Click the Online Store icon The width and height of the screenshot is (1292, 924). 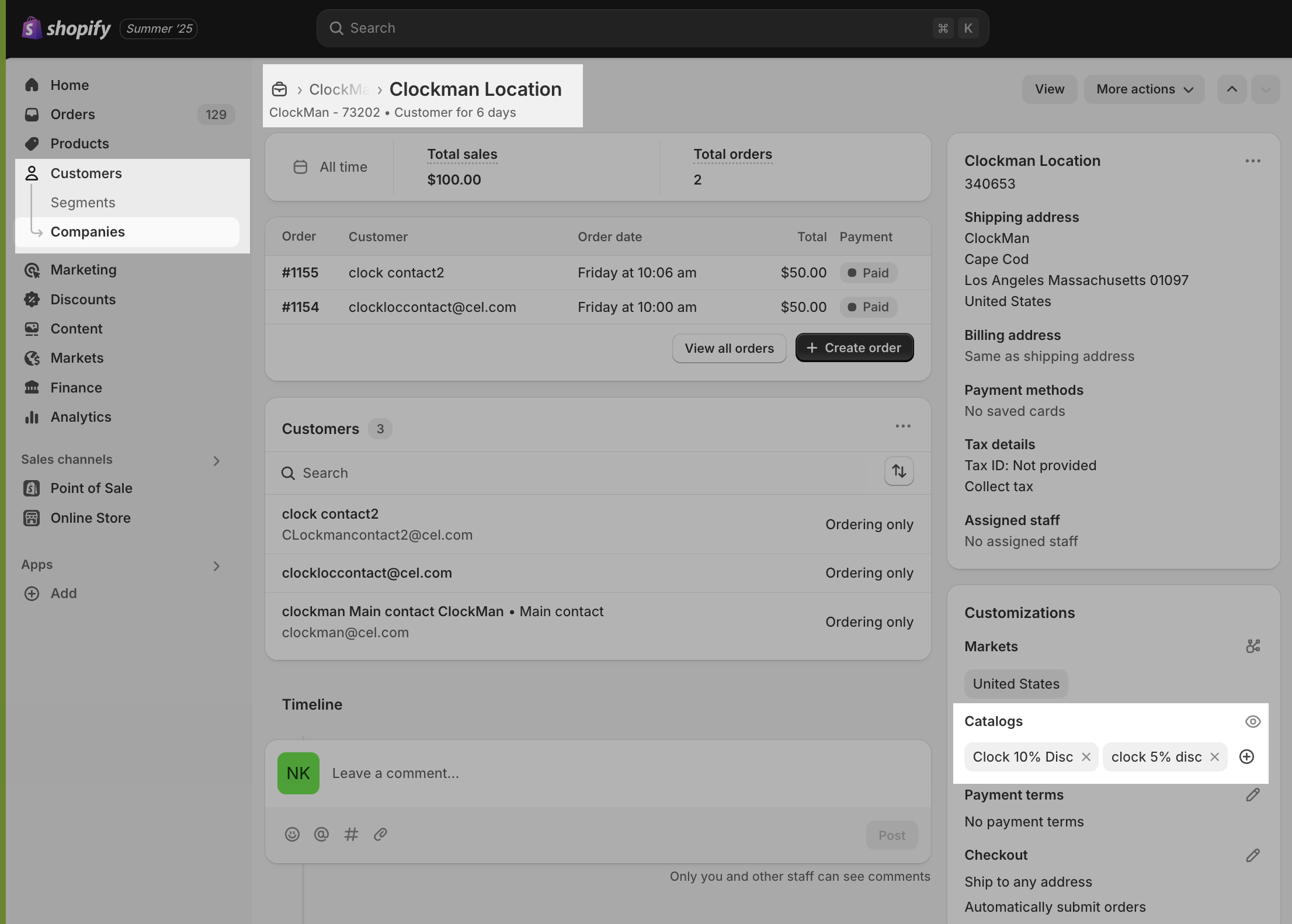[x=32, y=518]
